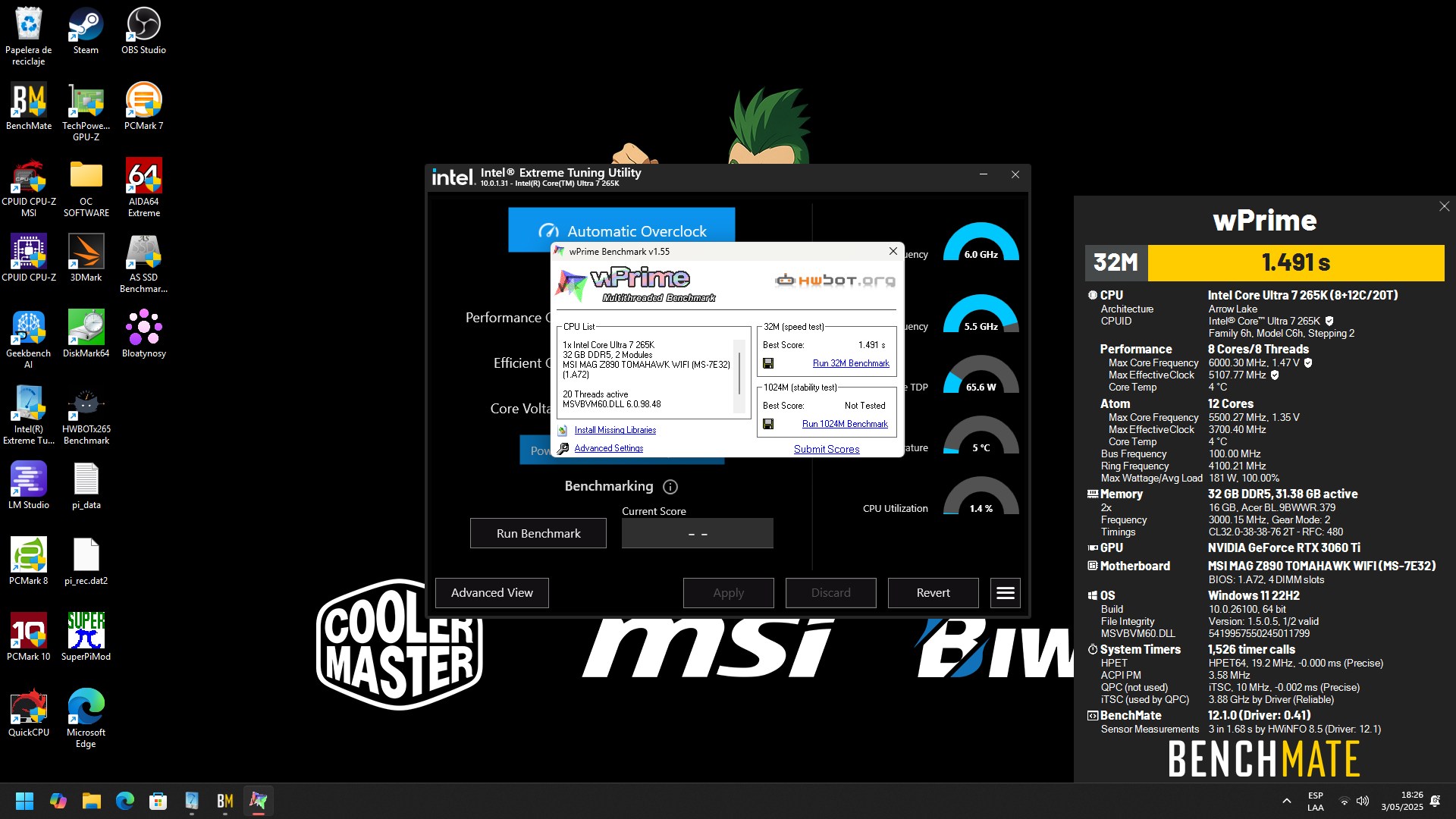This screenshot has height=819, width=1456.
Task: Open Bloatynosy desktop icon
Action: point(143,334)
